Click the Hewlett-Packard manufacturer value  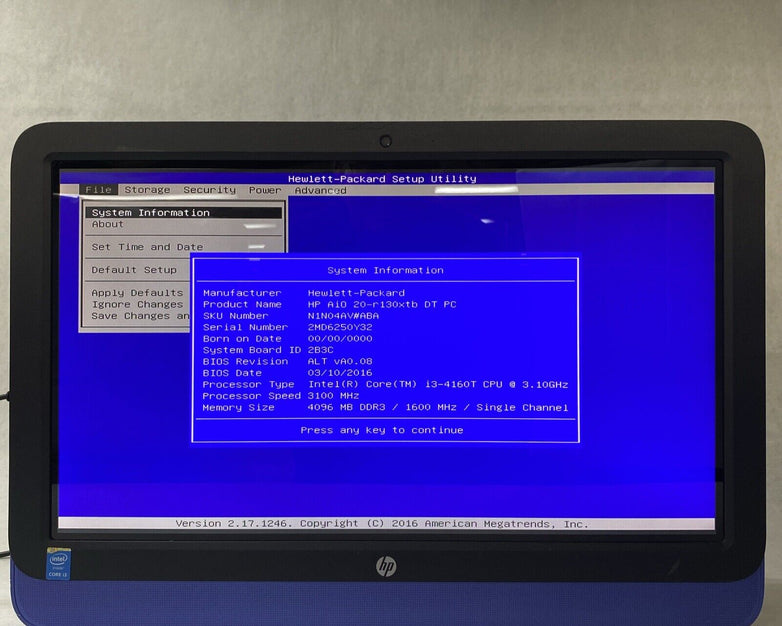tap(356, 293)
